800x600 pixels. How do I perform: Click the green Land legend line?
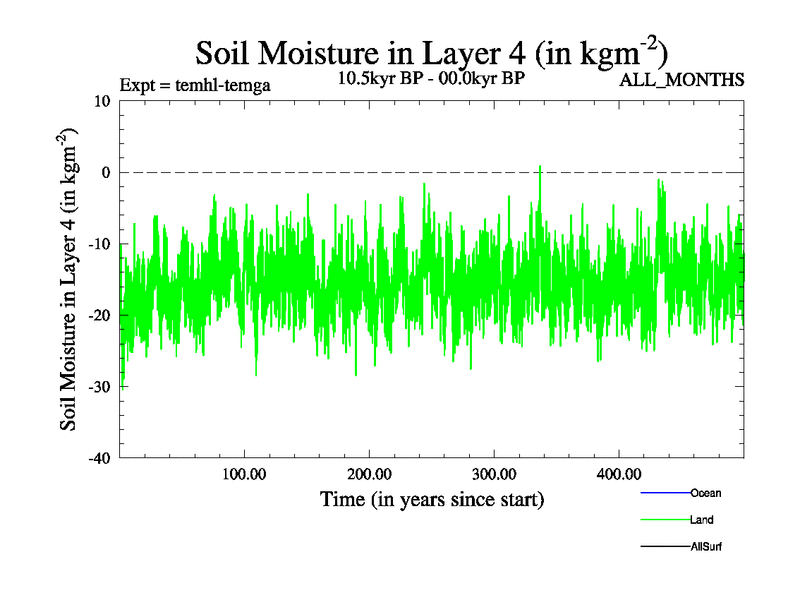(664, 520)
